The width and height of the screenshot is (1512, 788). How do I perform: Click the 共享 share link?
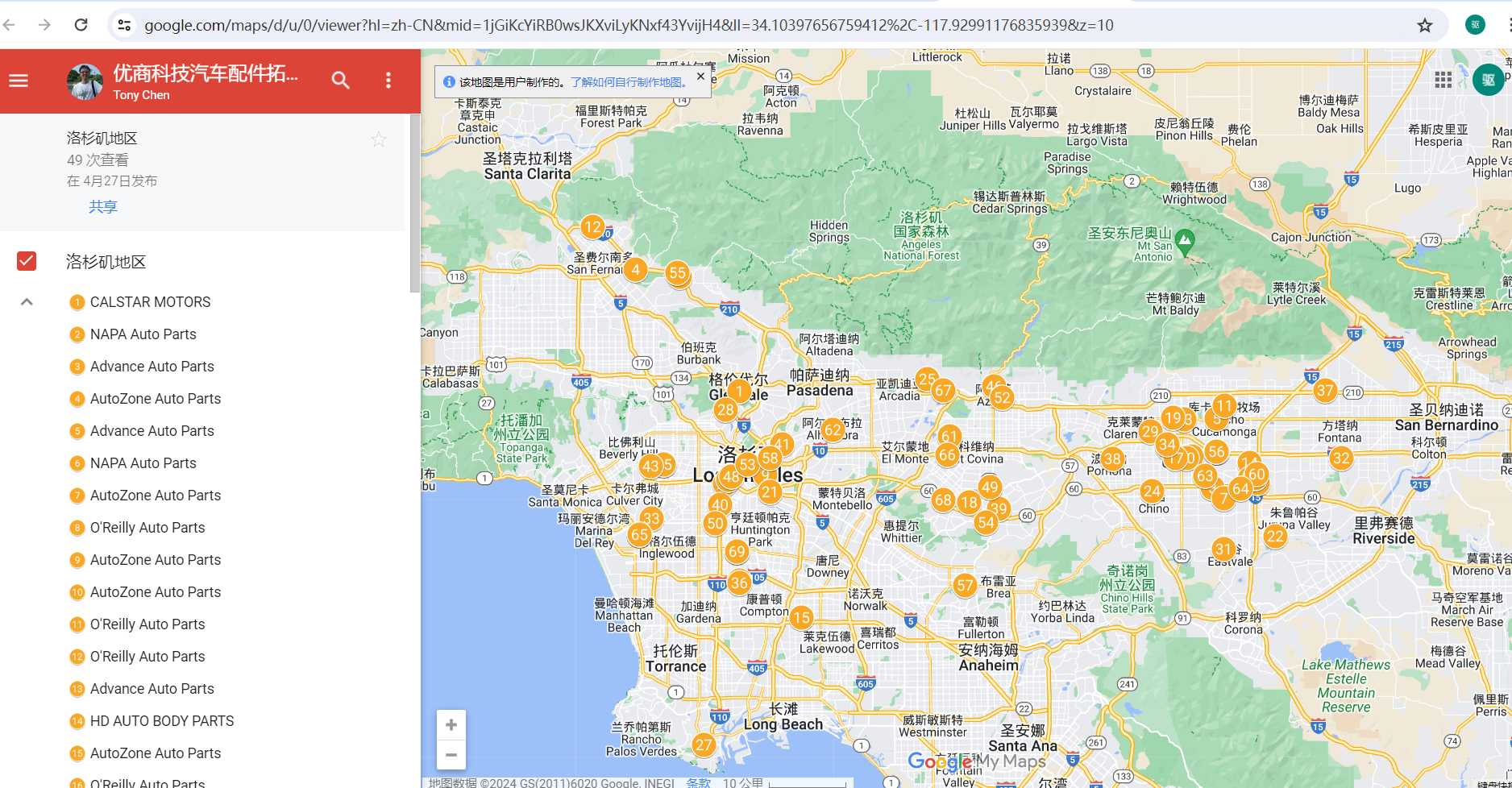[x=103, y=206]
